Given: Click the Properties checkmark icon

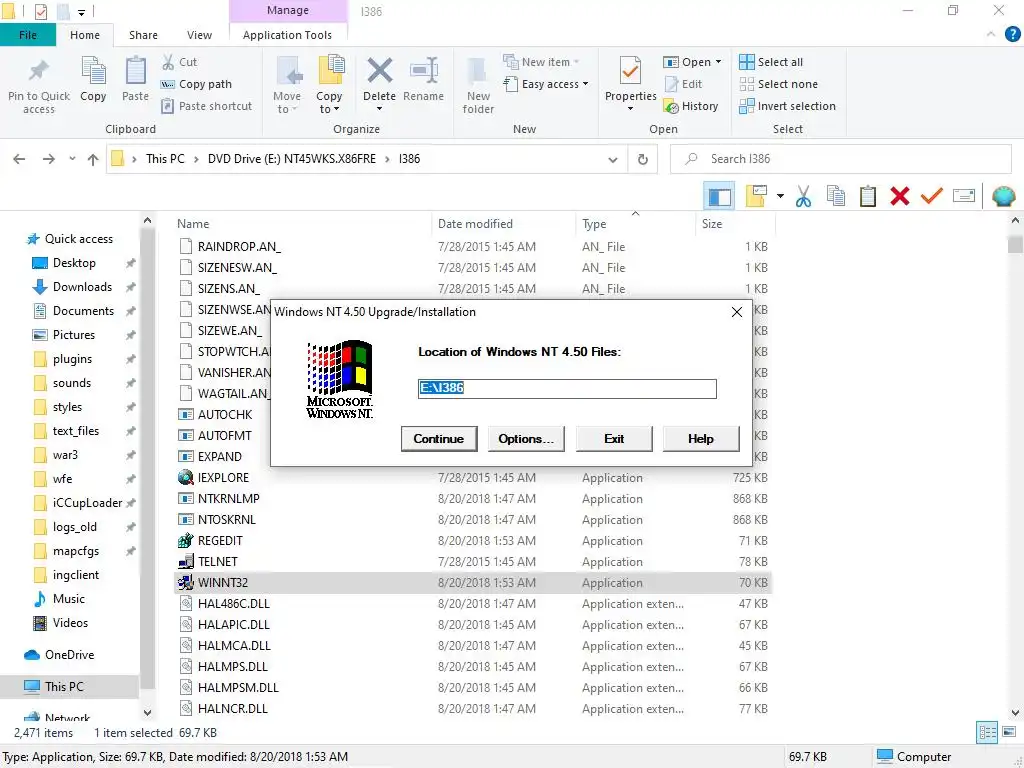Looking at the screenshot, I should [x=630, y=71].
